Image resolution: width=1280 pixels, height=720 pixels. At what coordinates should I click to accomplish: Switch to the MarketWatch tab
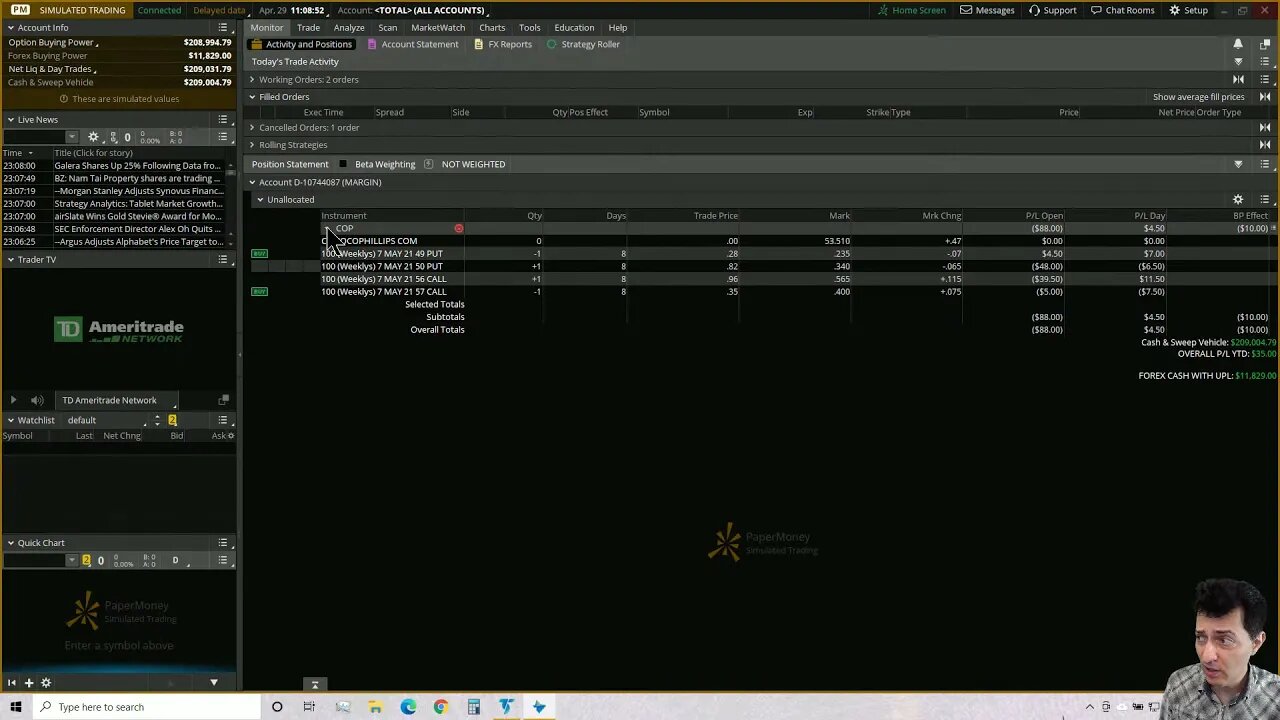point(438,27)
